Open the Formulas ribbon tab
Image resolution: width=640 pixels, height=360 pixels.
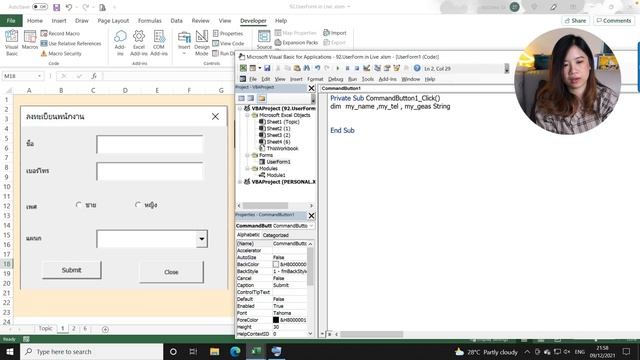[150, 20]
